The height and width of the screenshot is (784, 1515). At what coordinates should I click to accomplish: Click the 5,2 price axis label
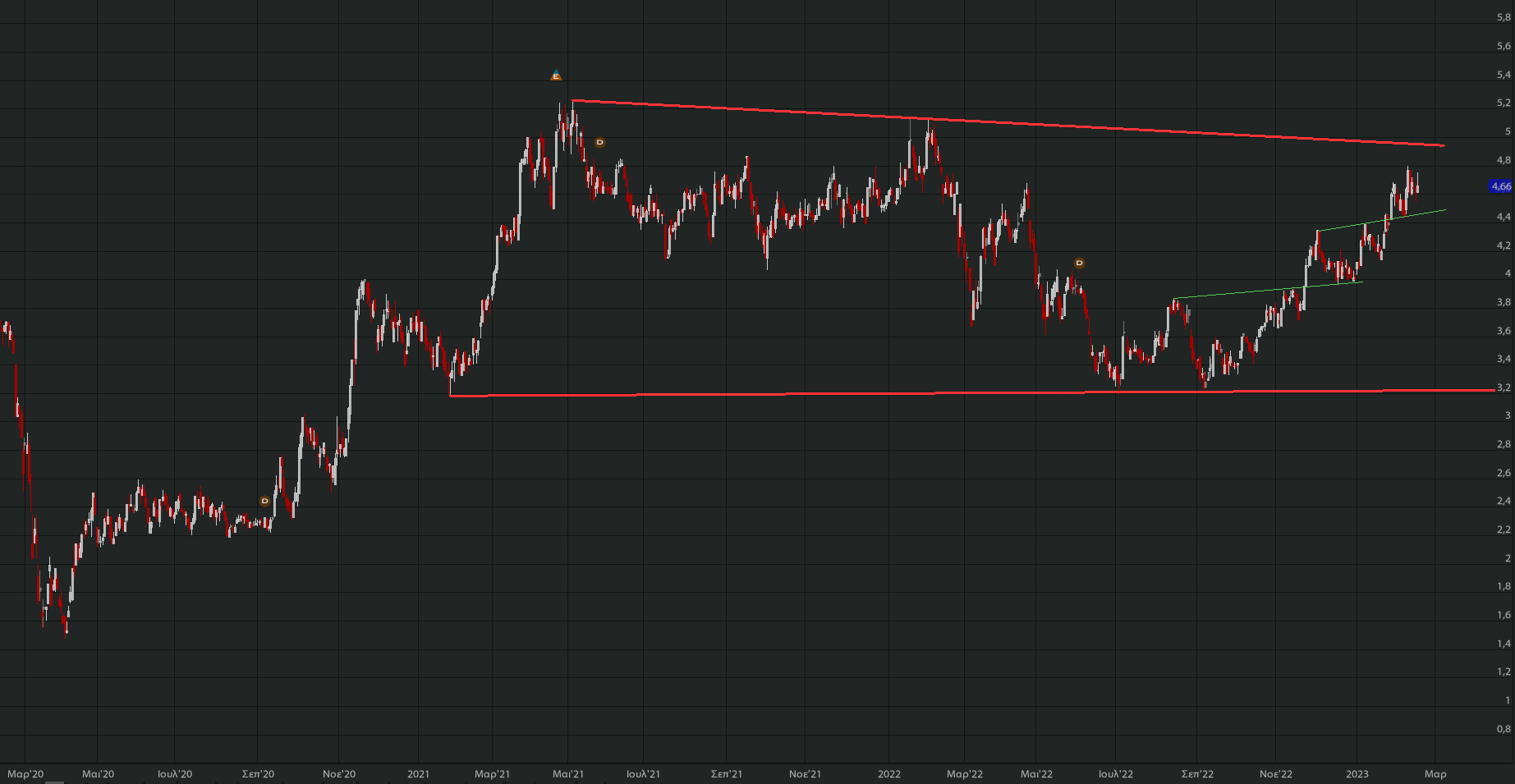coord(1504,103)
